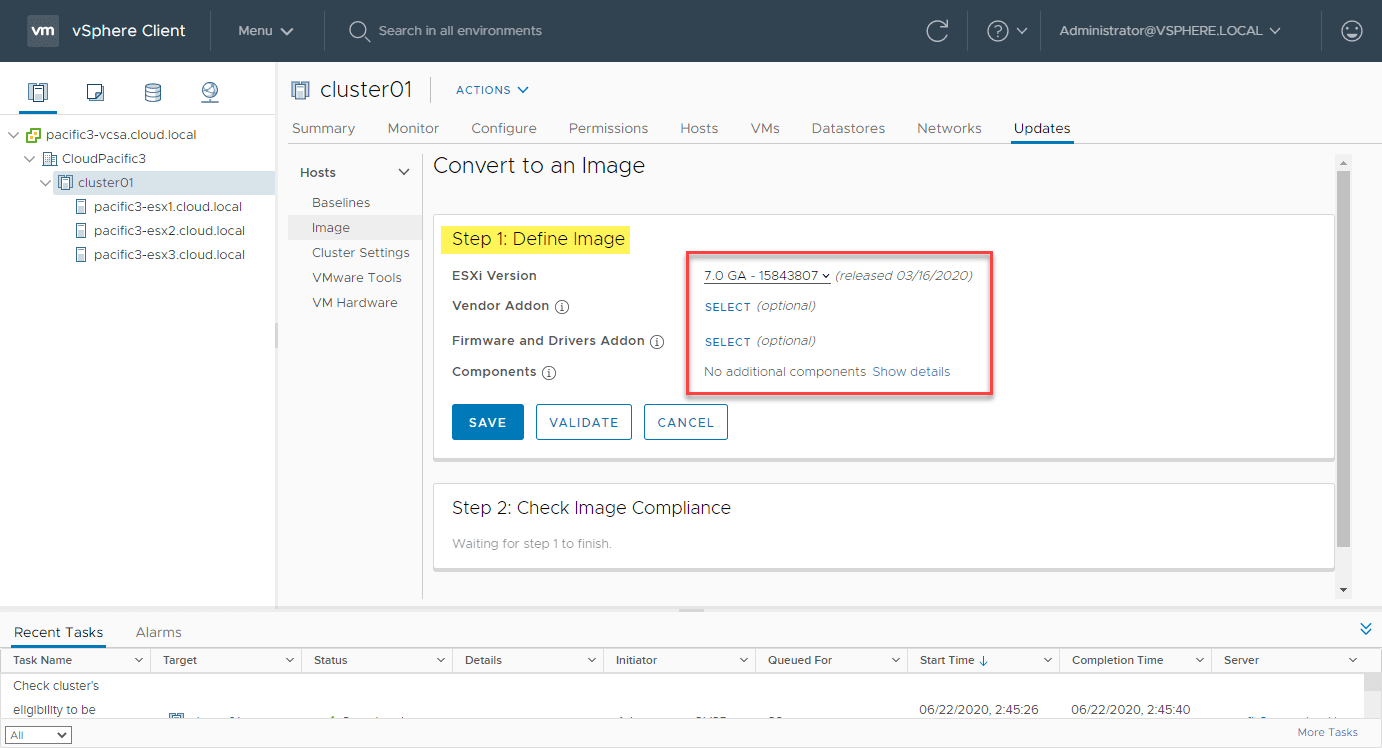Collapse the CloudPacific3 datacenter tree node
Image resolution: width=1382 pixels, height=748 pixels.
30,159
